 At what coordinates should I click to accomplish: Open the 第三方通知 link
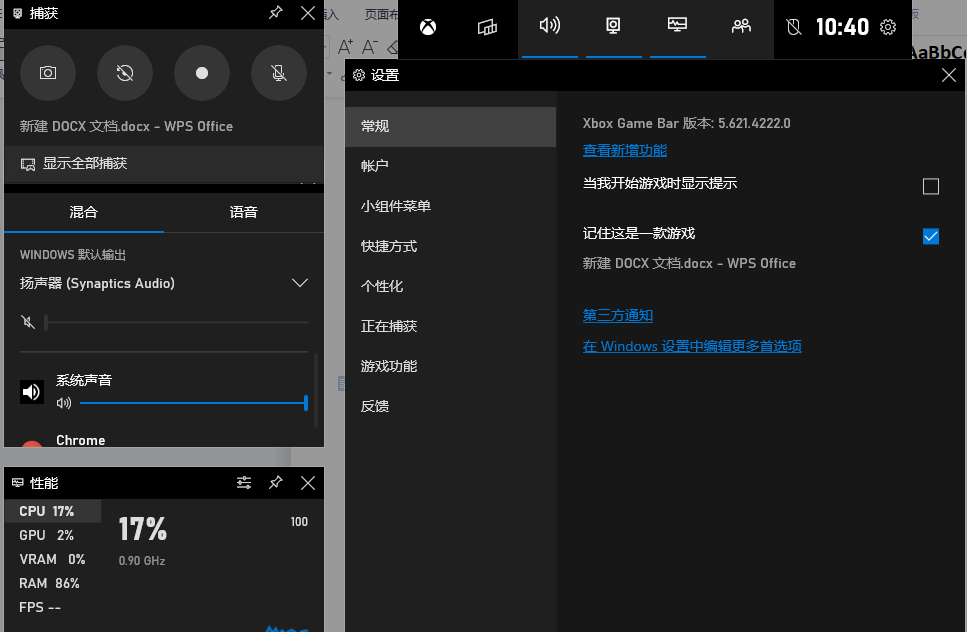pyautogui.click(x=618, y=316)
